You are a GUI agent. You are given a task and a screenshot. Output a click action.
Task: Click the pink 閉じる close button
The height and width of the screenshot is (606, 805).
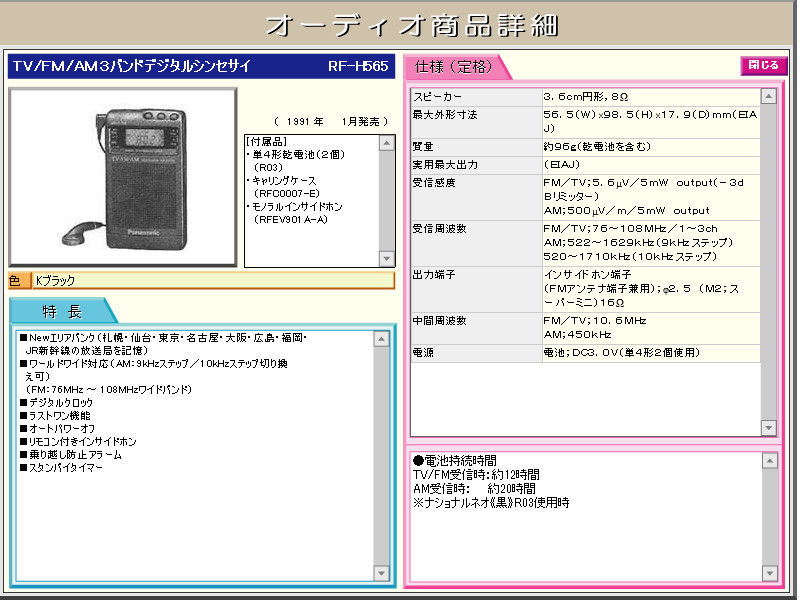tap(764, 65)
